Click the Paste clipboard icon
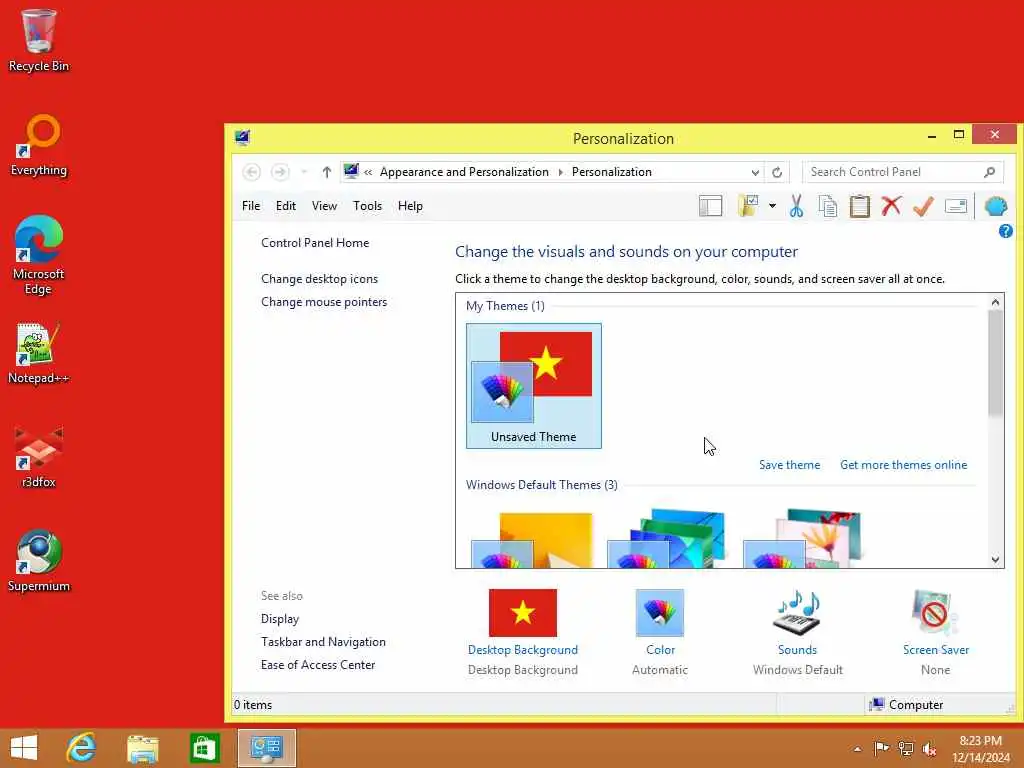 [x=859, y=206]
